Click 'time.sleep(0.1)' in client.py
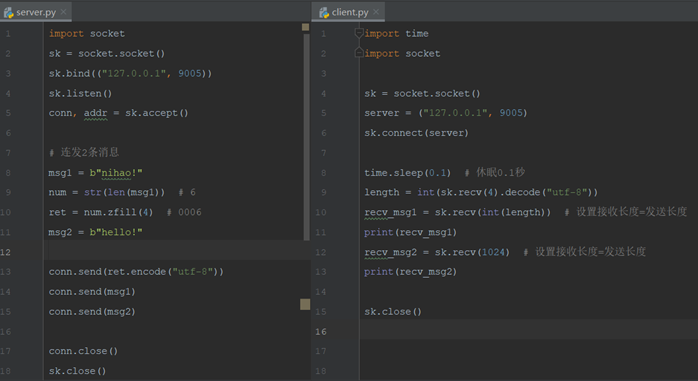This screenshot has width=698, height=381. 407,173
